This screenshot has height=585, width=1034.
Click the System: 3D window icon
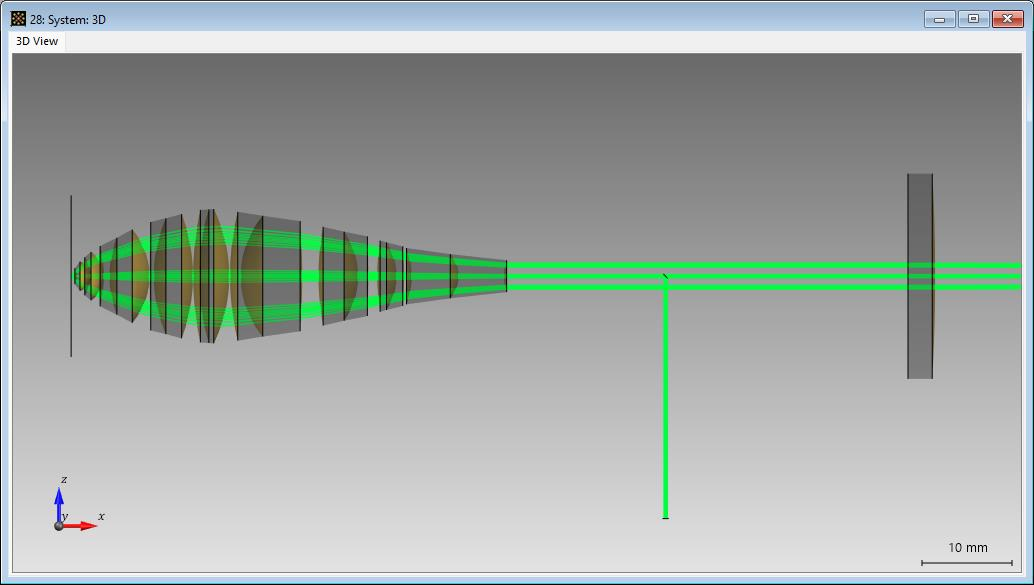(18, 19)
